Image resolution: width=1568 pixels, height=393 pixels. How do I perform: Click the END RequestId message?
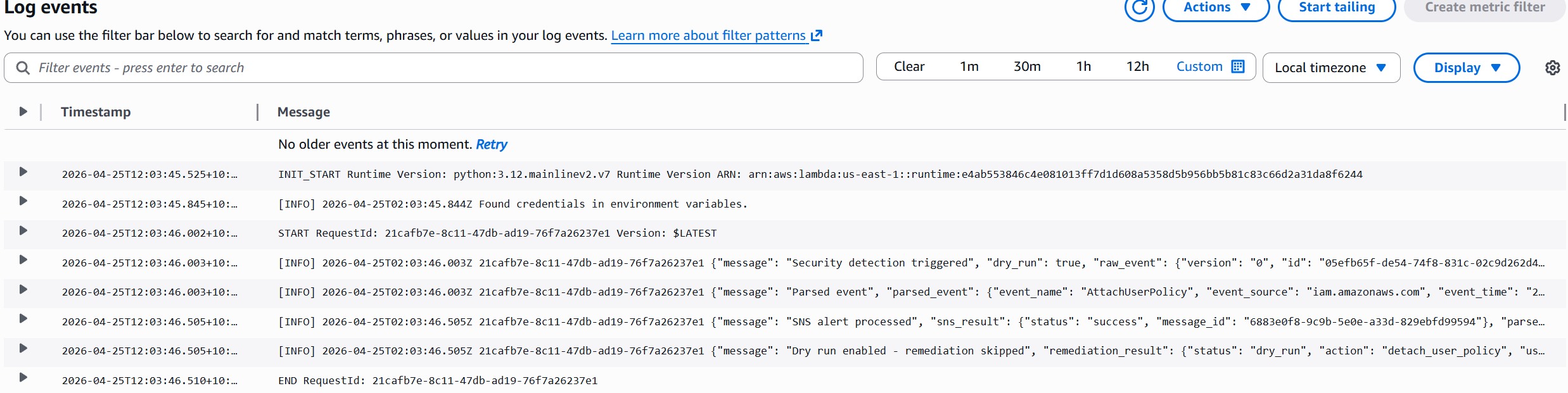click(438, 380)
